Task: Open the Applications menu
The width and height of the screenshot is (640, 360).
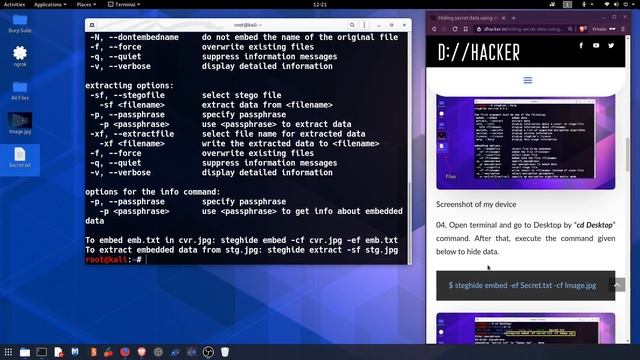Action: coord(50,4)
